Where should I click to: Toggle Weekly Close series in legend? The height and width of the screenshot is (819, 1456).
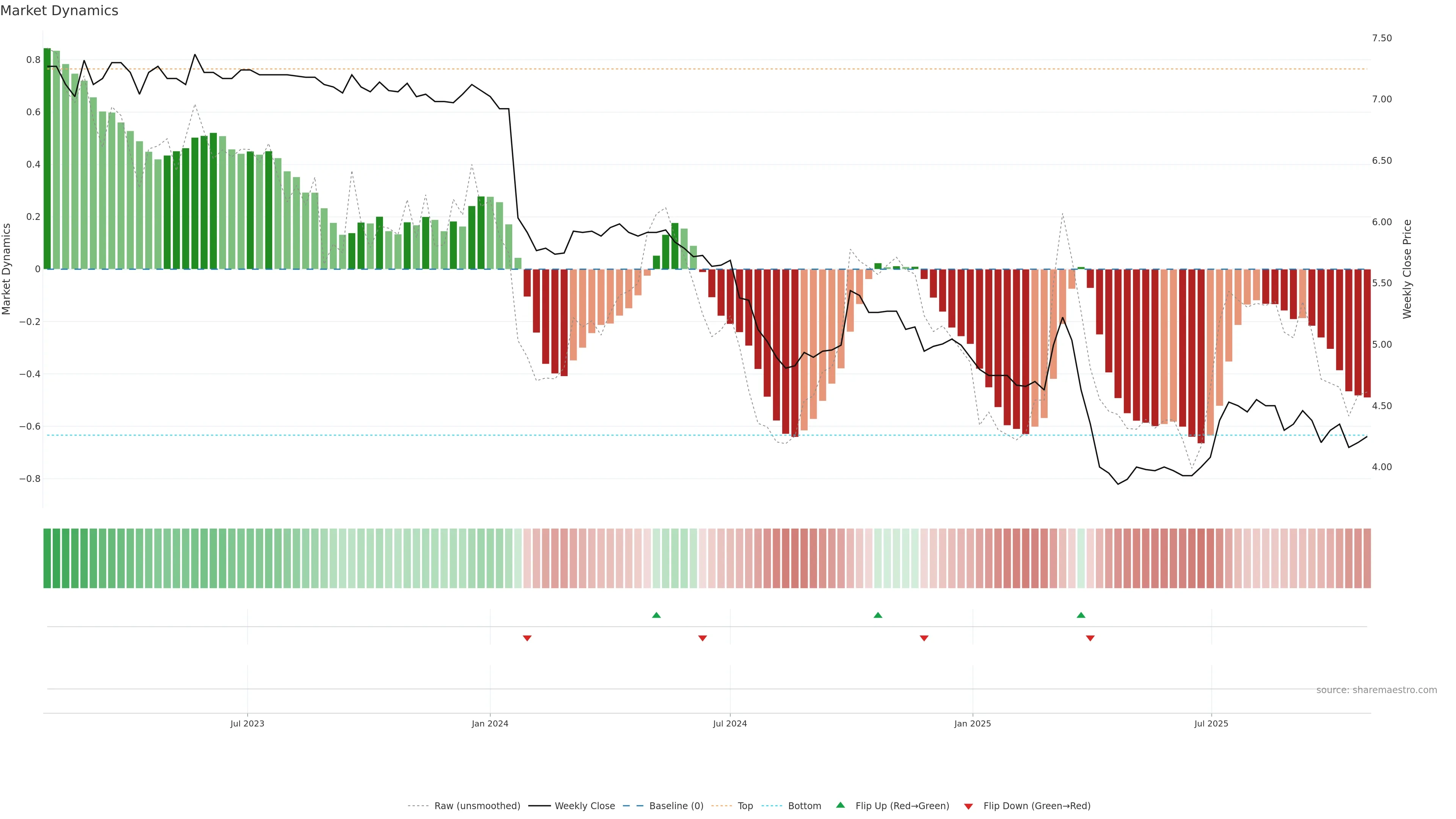click(584, 806)
